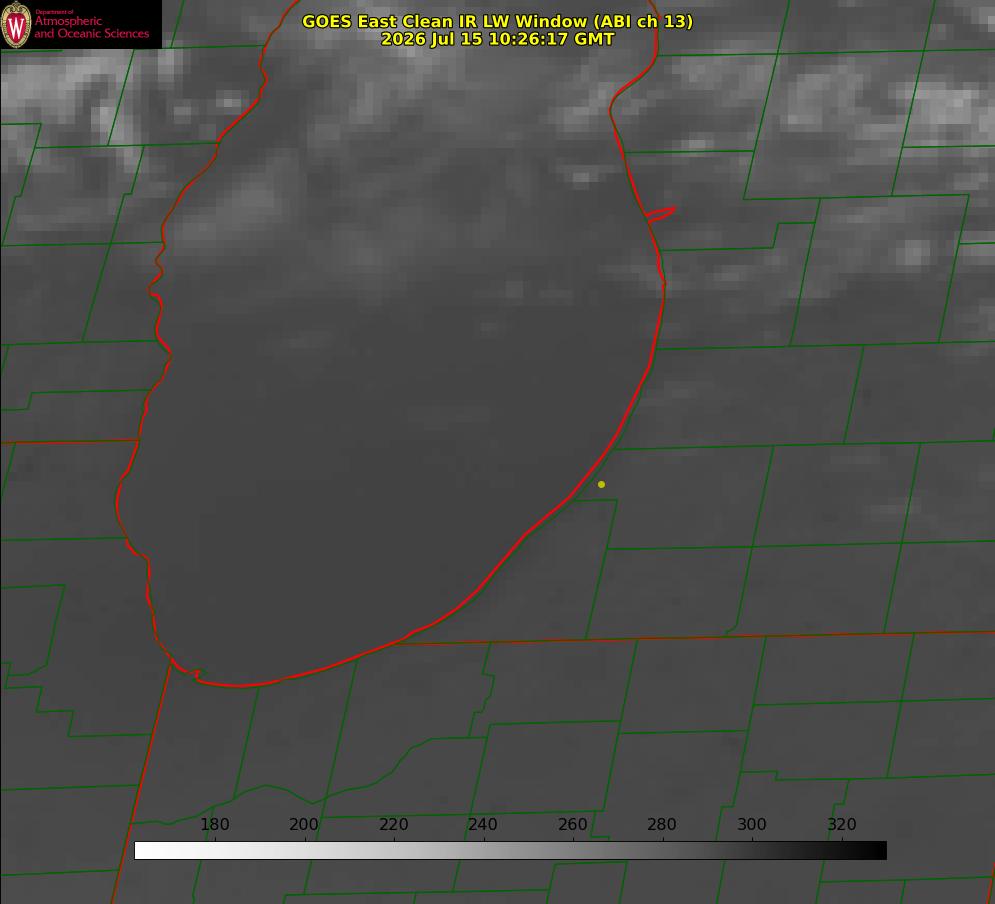Click the small "Department of" text

point(55,12)
